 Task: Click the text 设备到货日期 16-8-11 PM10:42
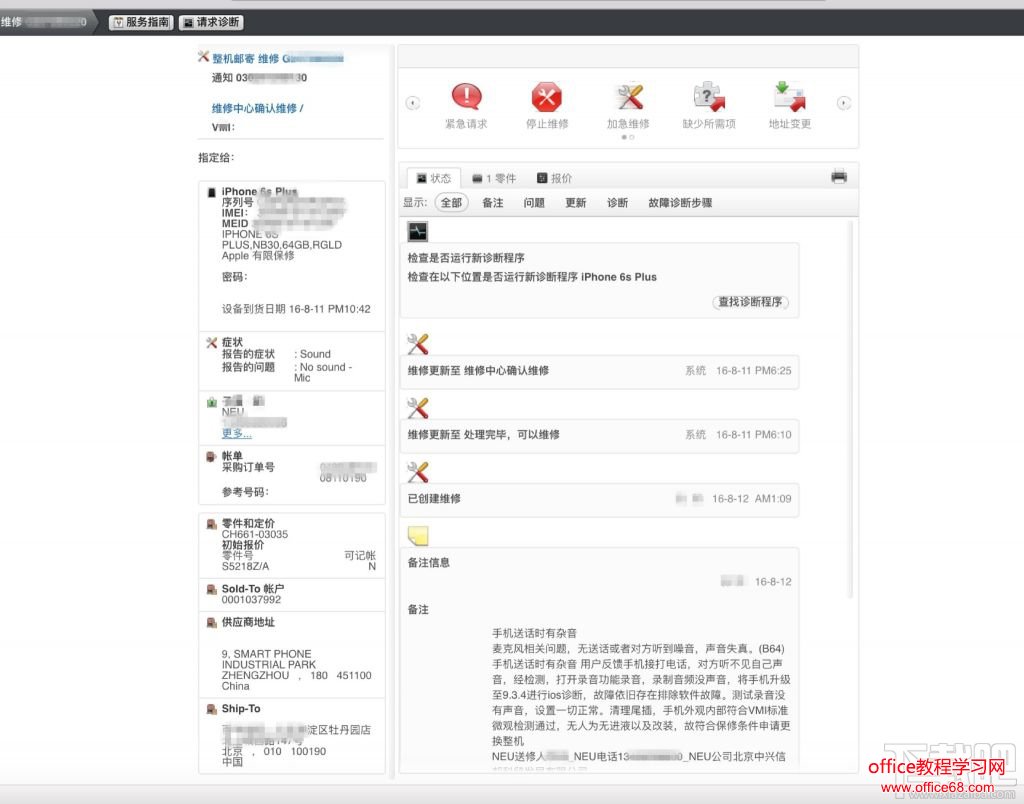coord(296,309)
